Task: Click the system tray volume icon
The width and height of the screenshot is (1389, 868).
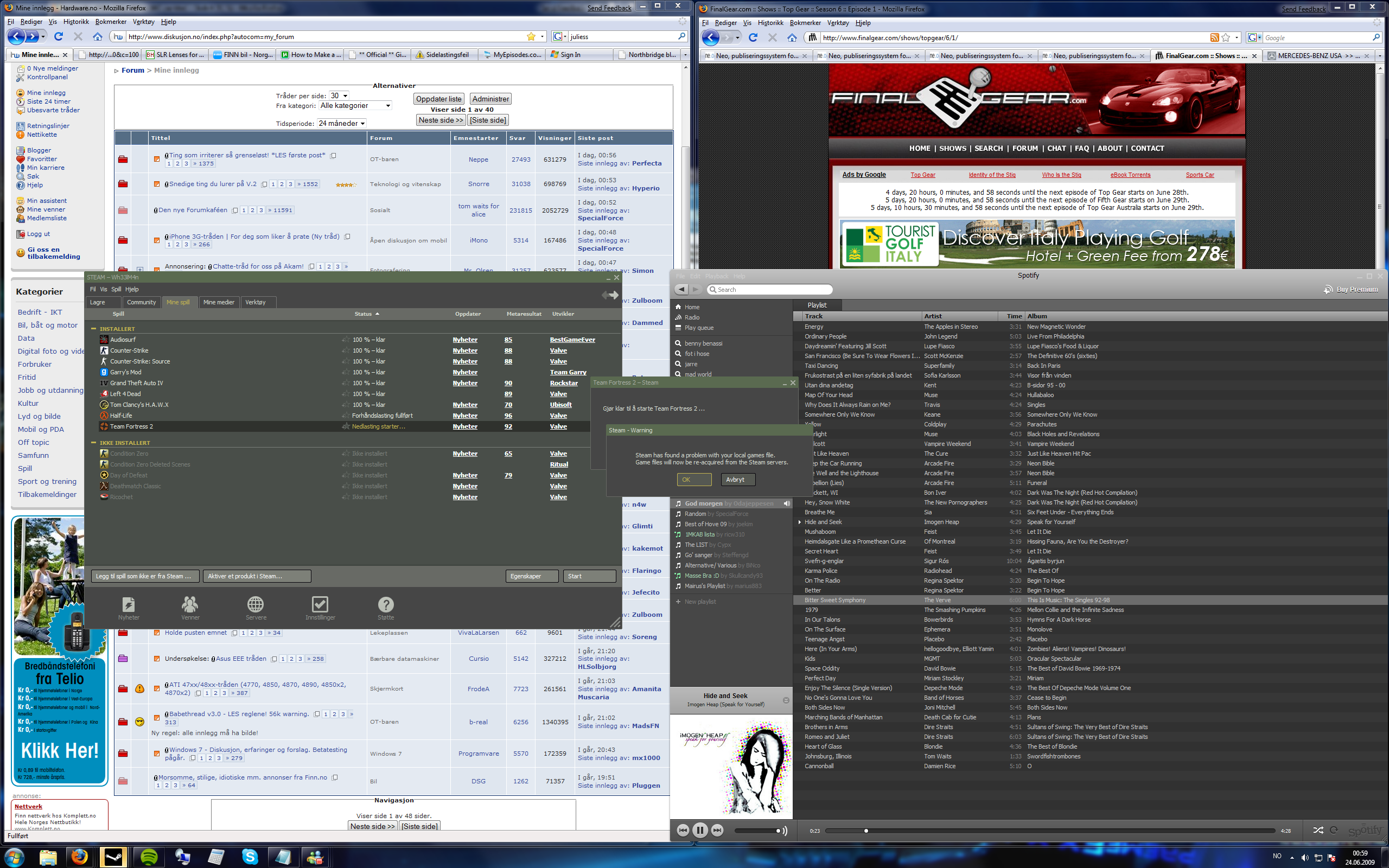Action: click(1304, 857)
